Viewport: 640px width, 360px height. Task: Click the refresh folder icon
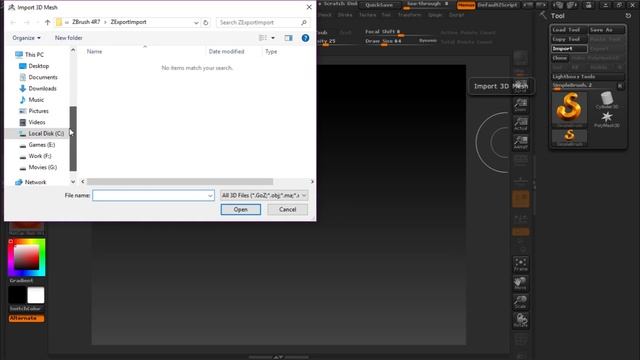coord(206,22)
